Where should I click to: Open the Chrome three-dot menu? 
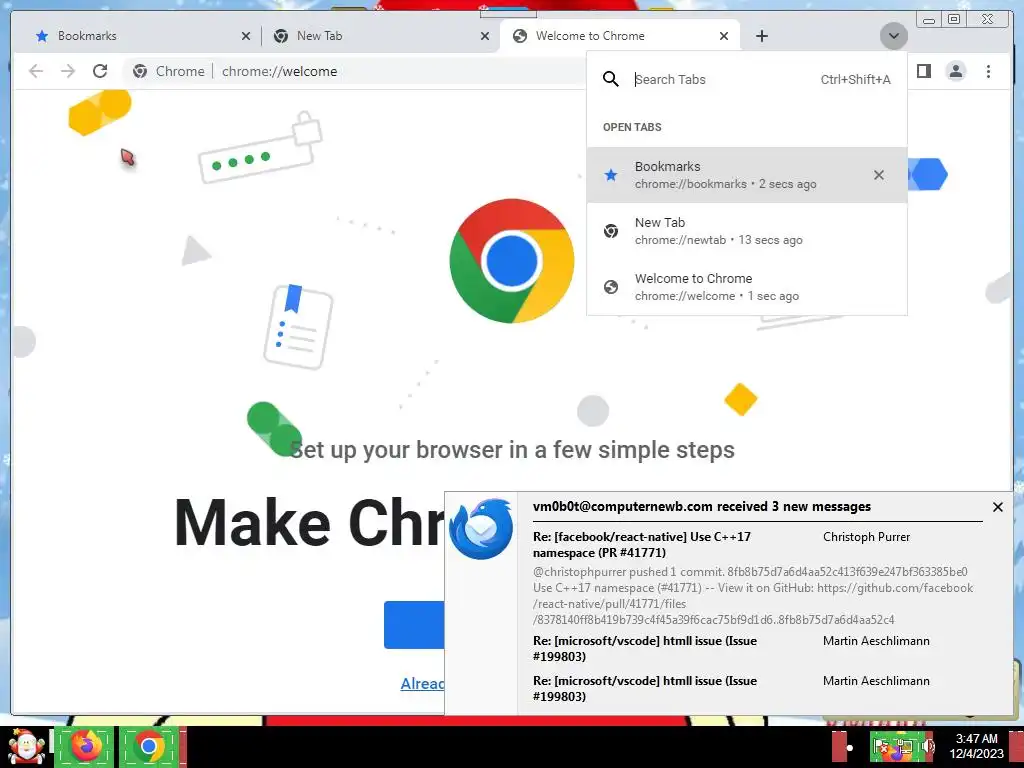988,71
